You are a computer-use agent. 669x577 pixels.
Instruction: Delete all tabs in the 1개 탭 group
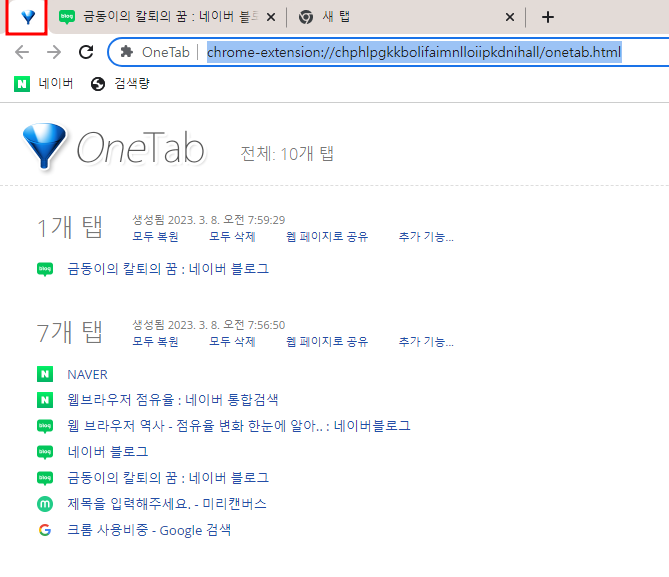coord(232,236)
